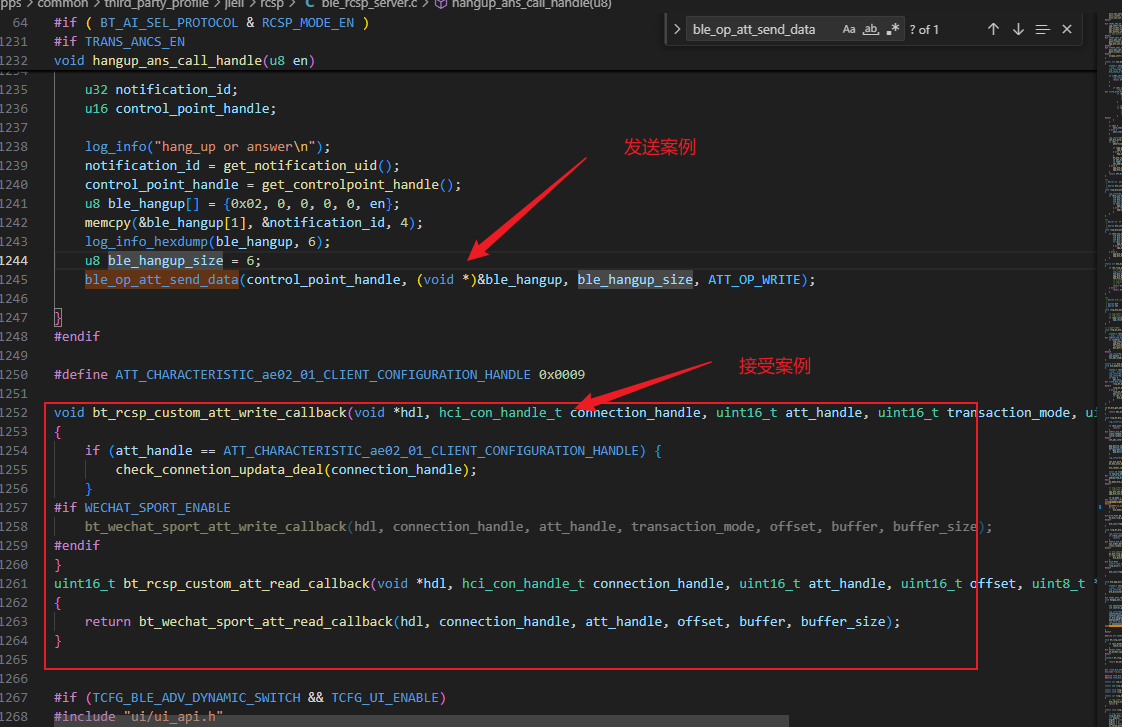Screen dimensions: 1122x727
Task: Click #endif on line 1248
Action: point(77,336)
